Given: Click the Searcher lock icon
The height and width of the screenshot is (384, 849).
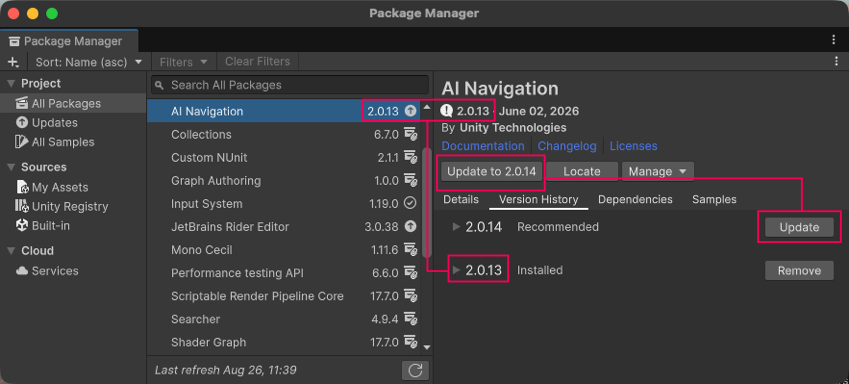Looking at the screenshot, I should [x=410, y=319].
